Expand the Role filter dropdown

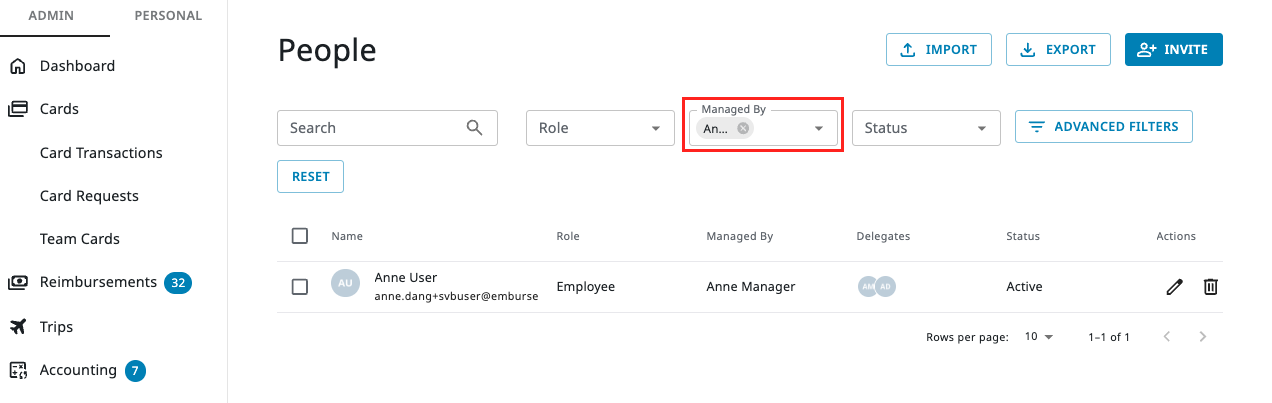(x=600, y=128)
